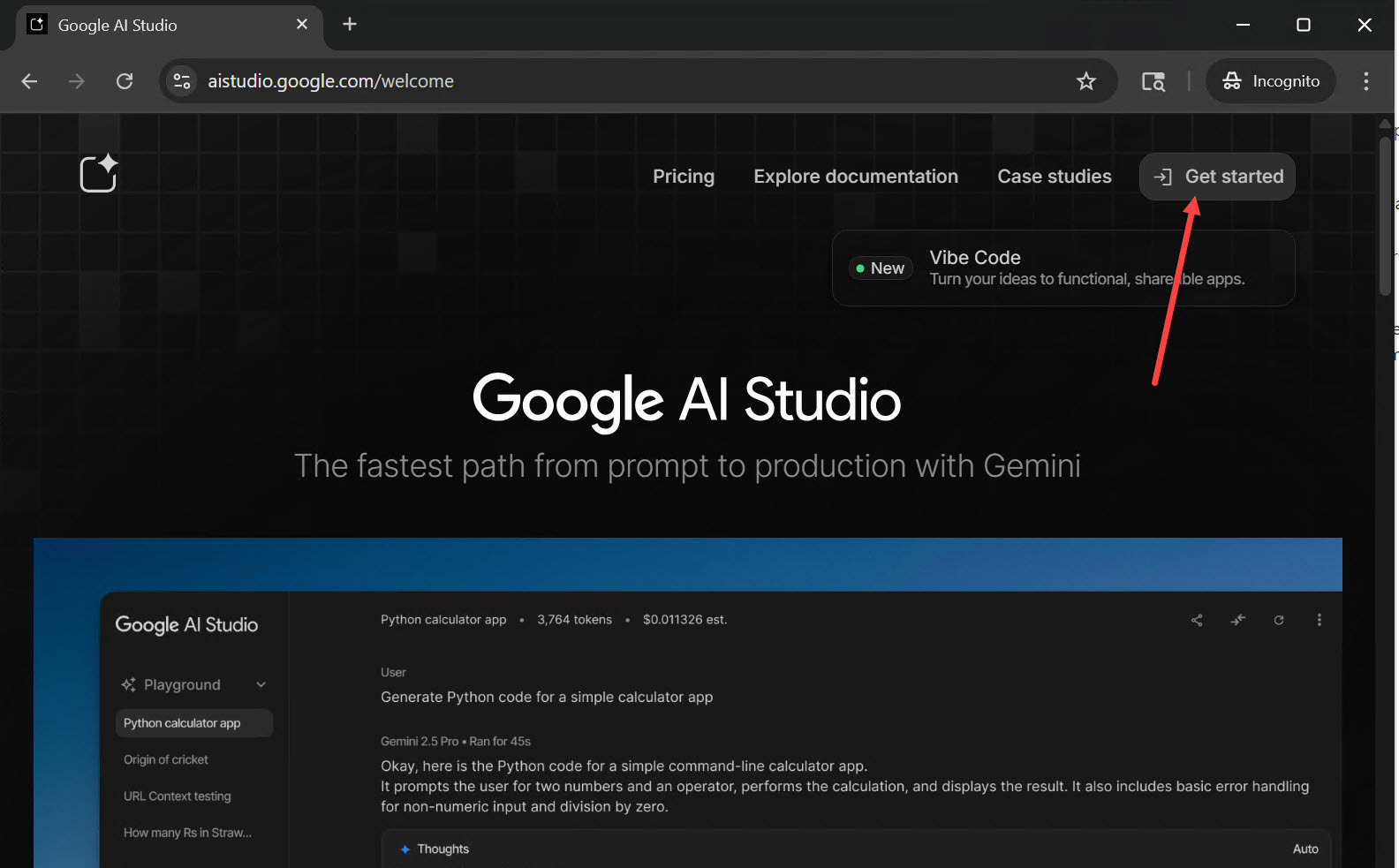Go back using the browser back arrow
Image resolution: width=1399 pixels, height=868 pixels.
[x=29, y=81]
